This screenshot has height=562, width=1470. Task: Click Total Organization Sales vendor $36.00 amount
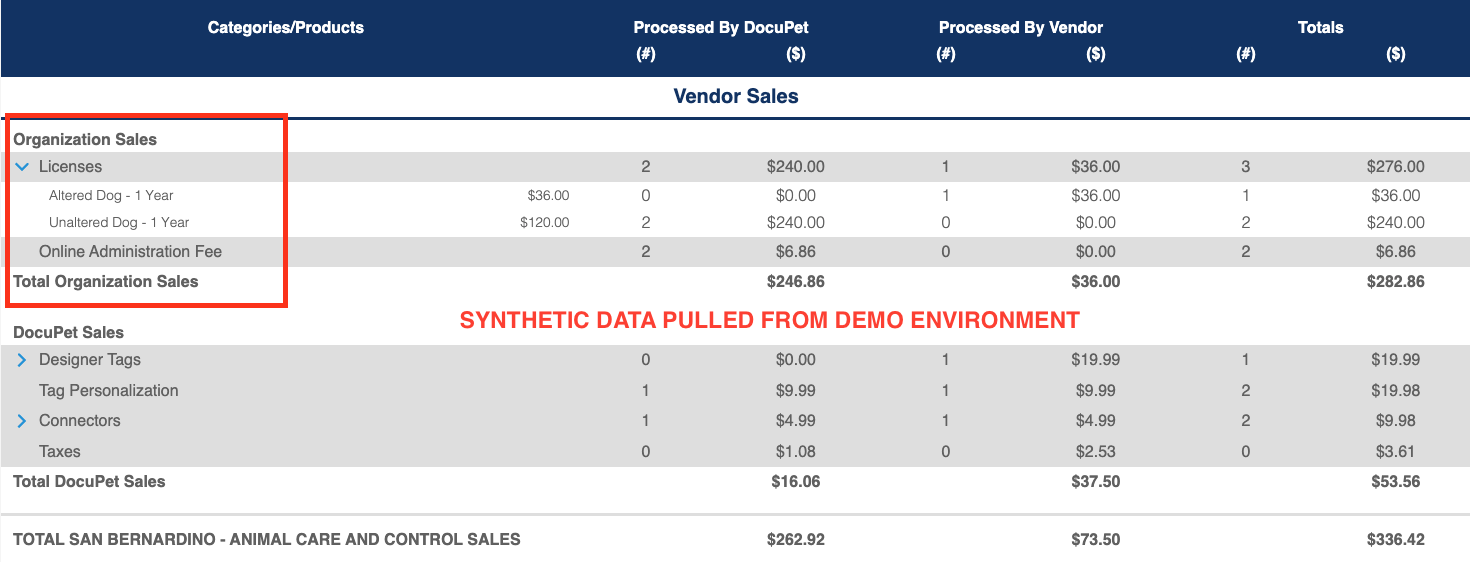click(1096, 282)
